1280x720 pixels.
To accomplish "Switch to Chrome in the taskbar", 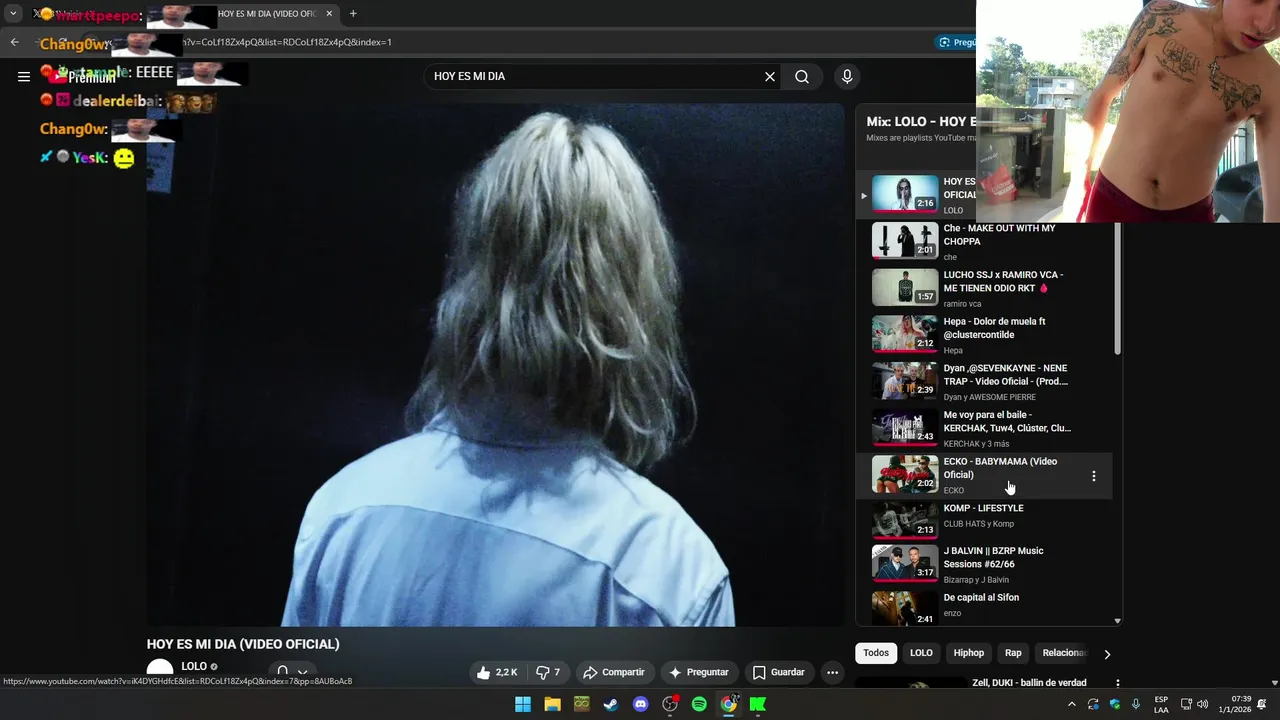I will tap(729, 704).
